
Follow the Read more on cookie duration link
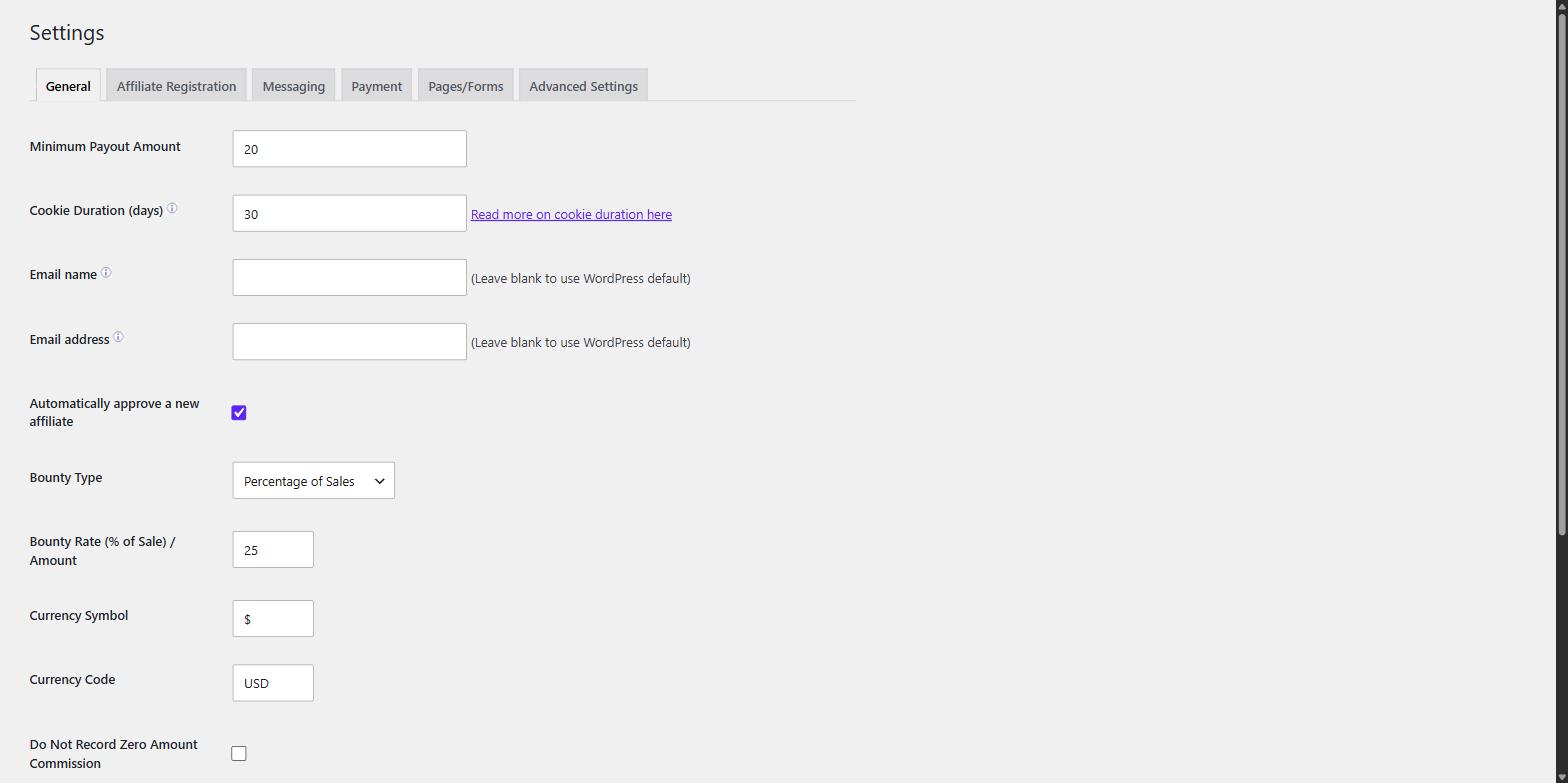pos(571,215)
